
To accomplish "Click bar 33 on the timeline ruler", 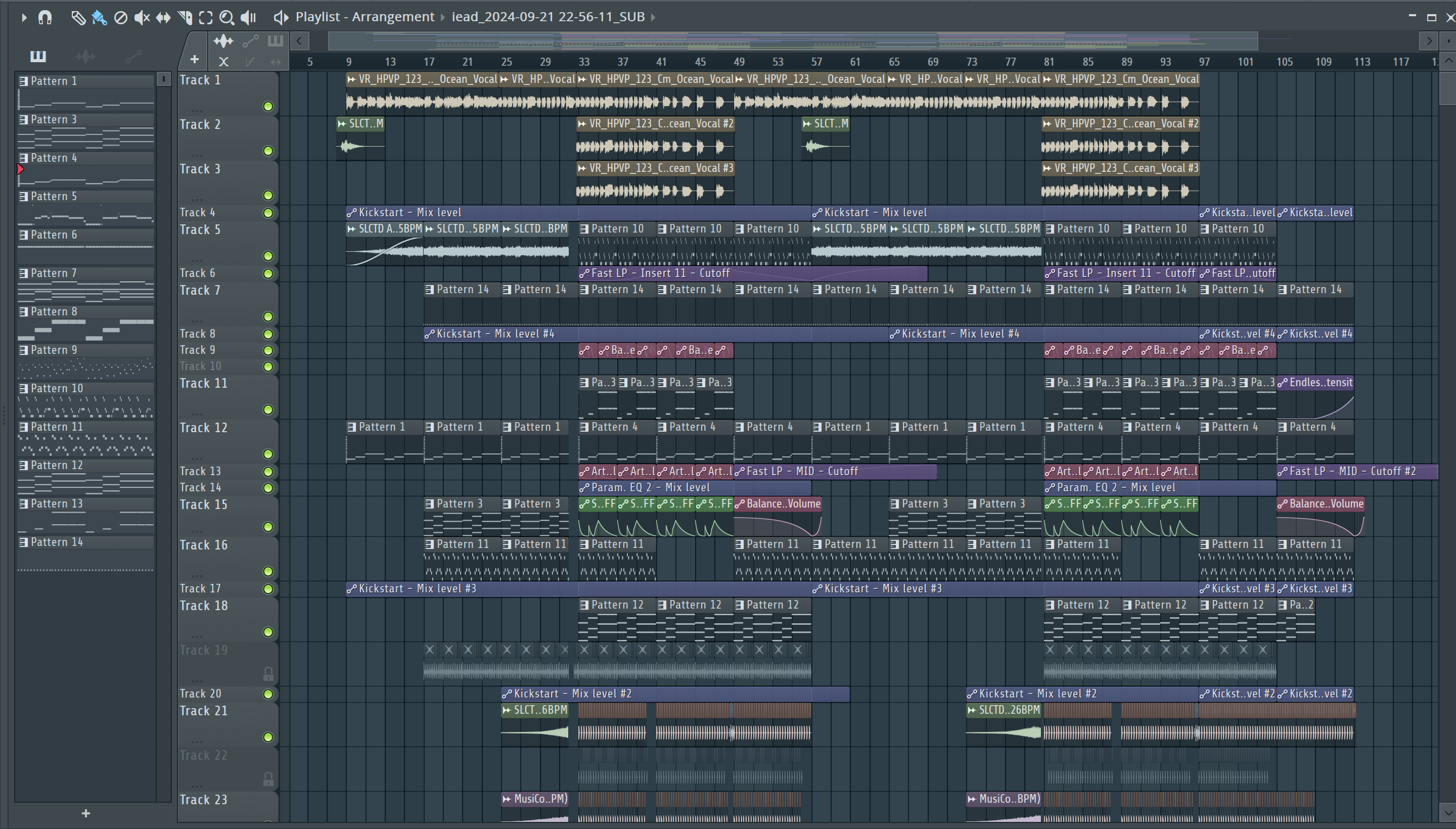I will [x=583, y=62].
